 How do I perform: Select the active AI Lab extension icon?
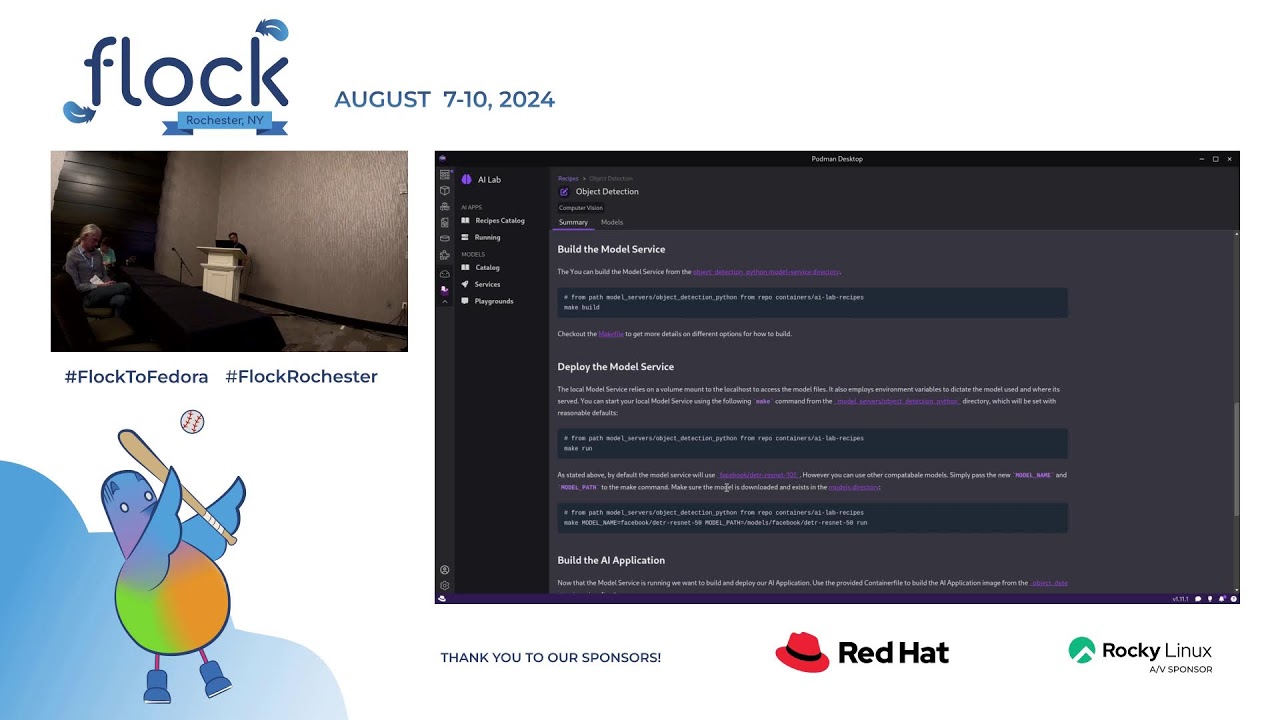pos(445,289)
